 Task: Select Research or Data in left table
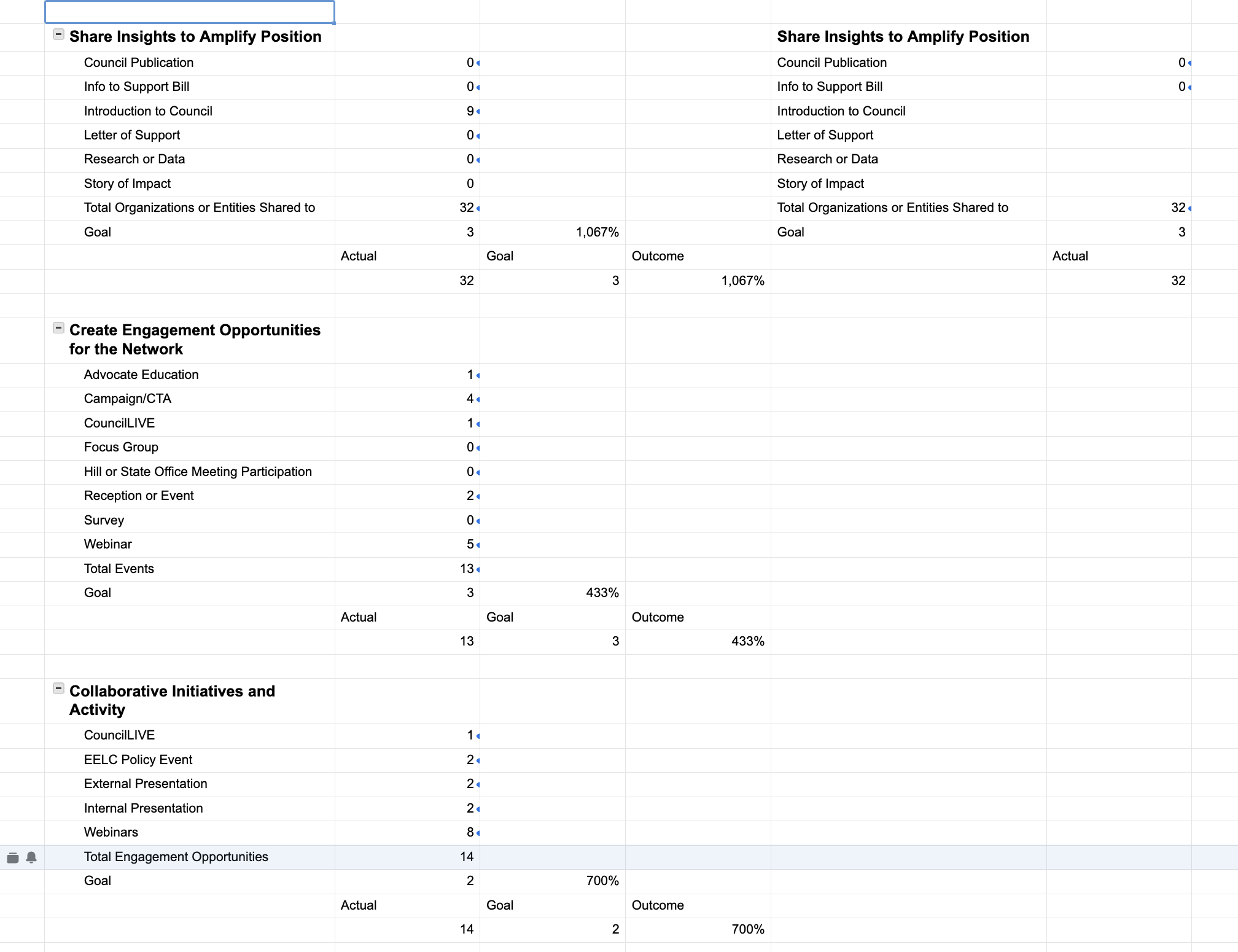point(134,159)
